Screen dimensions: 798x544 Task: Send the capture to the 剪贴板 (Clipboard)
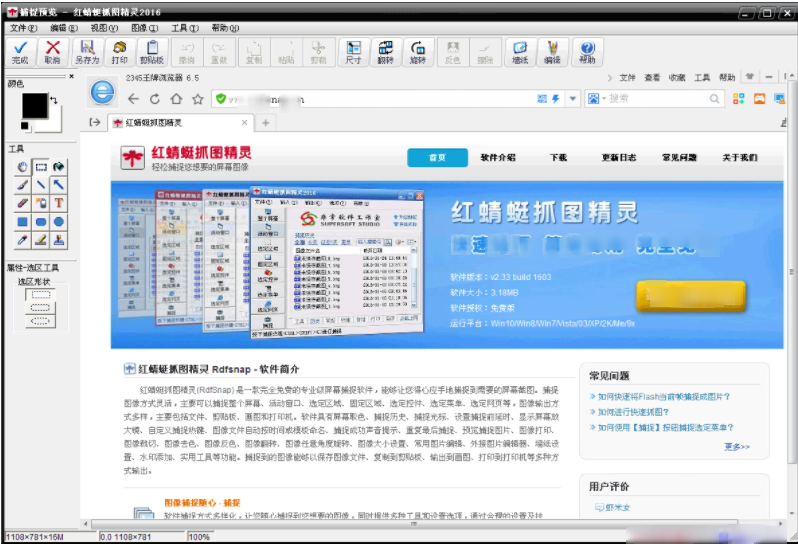pos(152,52)
